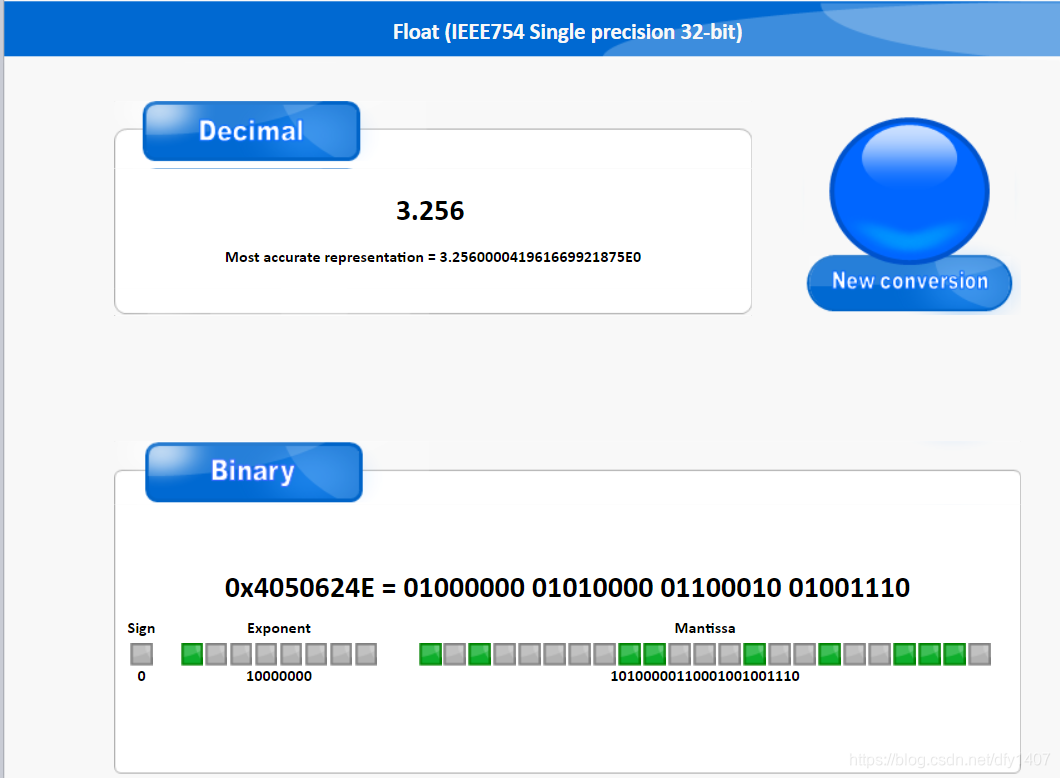Click the Binary section header badge
The width and height of the screenshot is (1060, 778).
tap(253, 471)
